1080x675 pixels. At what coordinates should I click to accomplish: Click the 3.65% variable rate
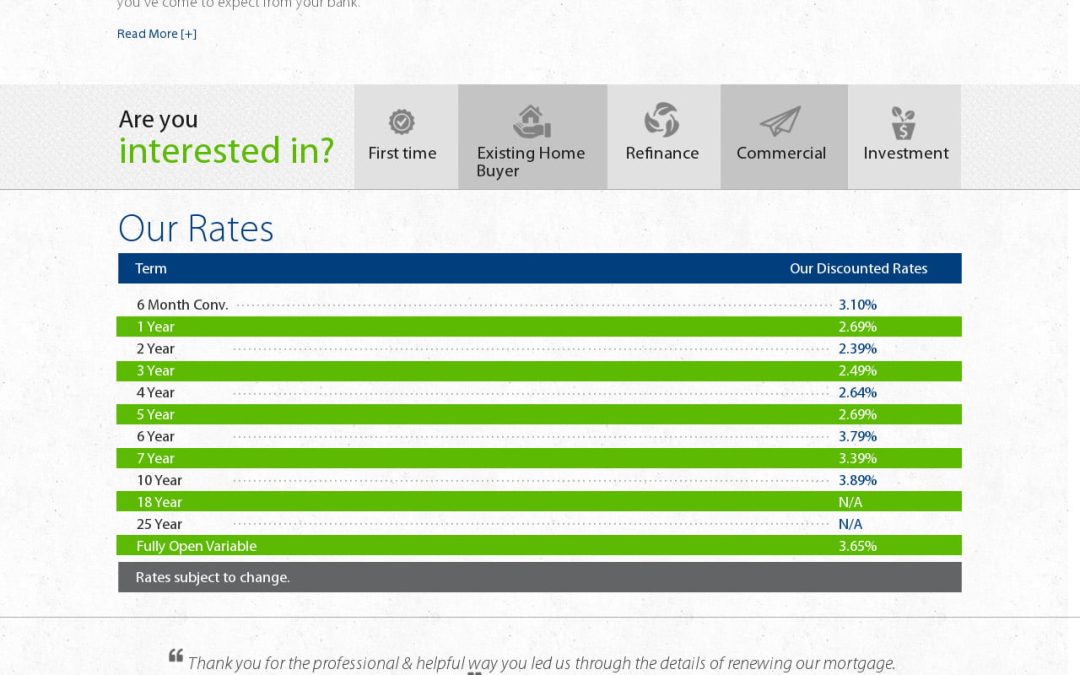[858, 546]
